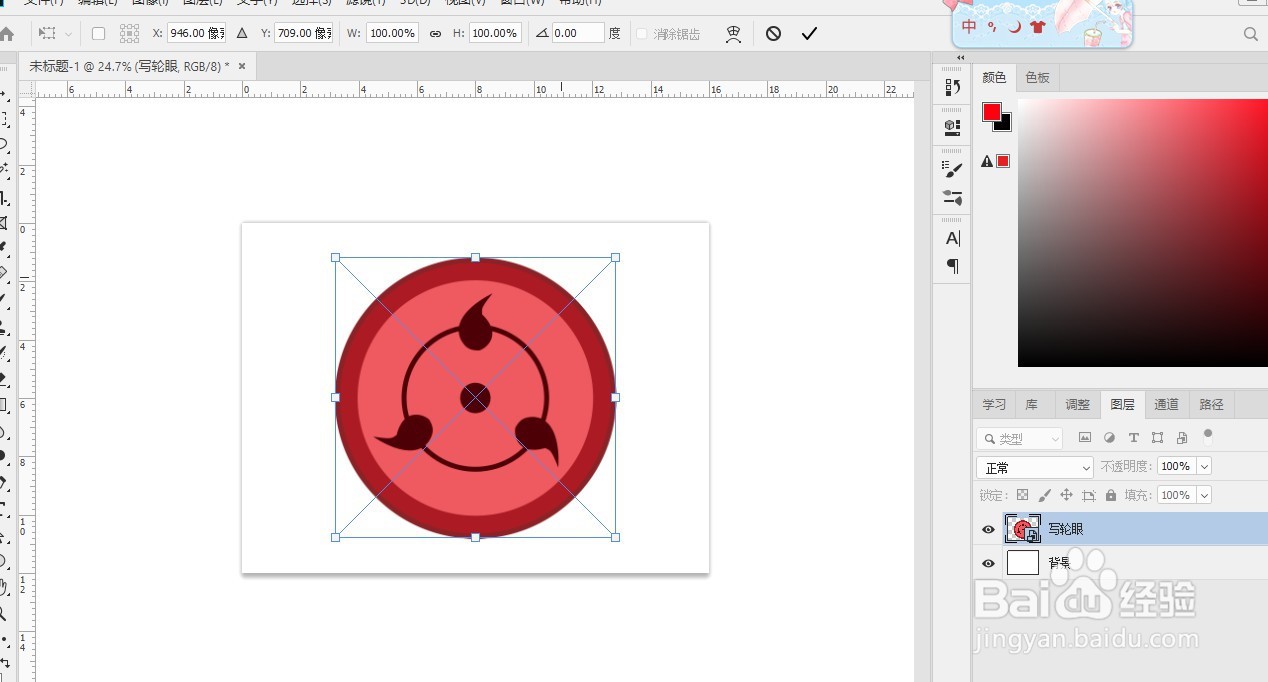
Task: Hide the 背景 layer
Action: 988,564
